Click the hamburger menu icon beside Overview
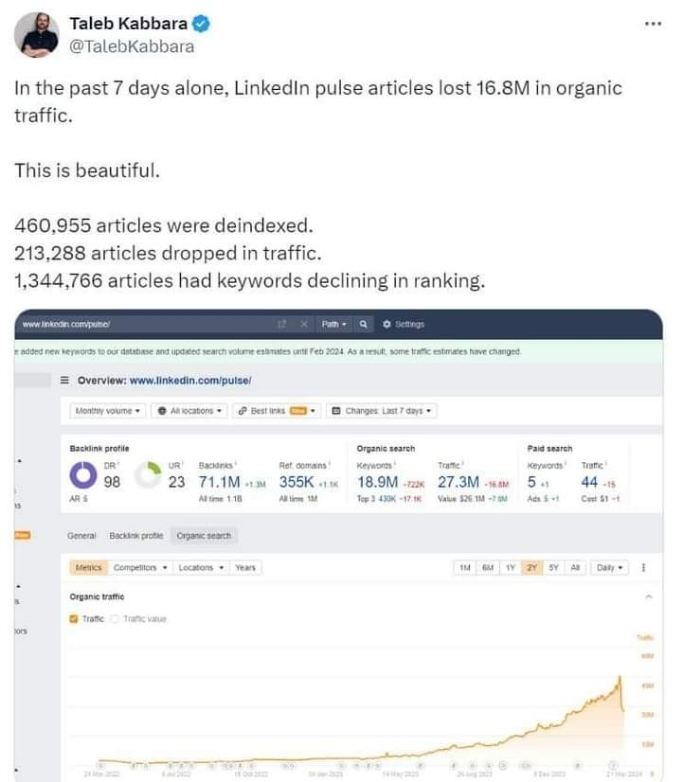This screenshot has height=782, width=682. [x=64, y=381]
